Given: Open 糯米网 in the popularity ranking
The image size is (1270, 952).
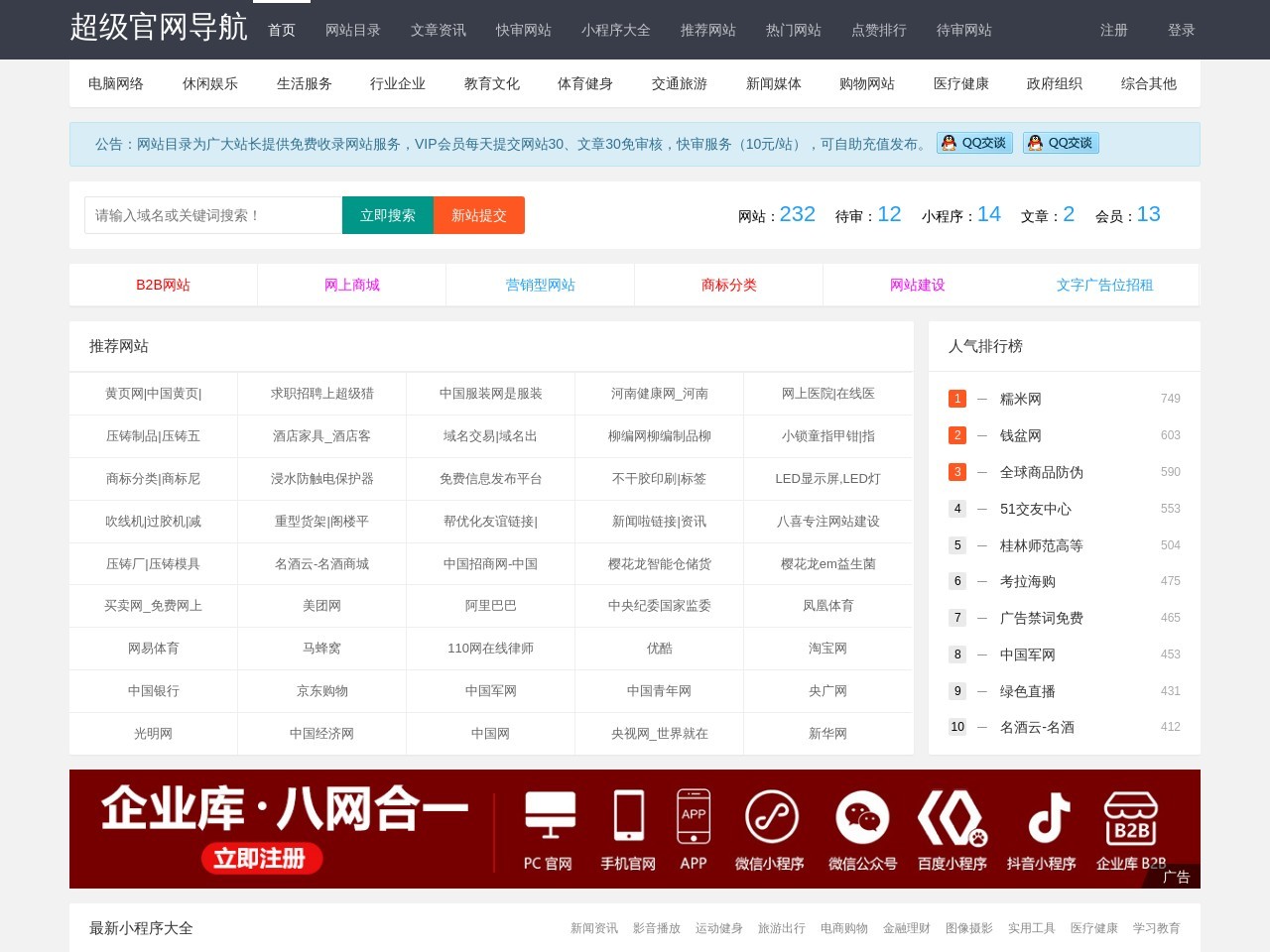Looking at the screenshot, I should (x=1020, y=399).
